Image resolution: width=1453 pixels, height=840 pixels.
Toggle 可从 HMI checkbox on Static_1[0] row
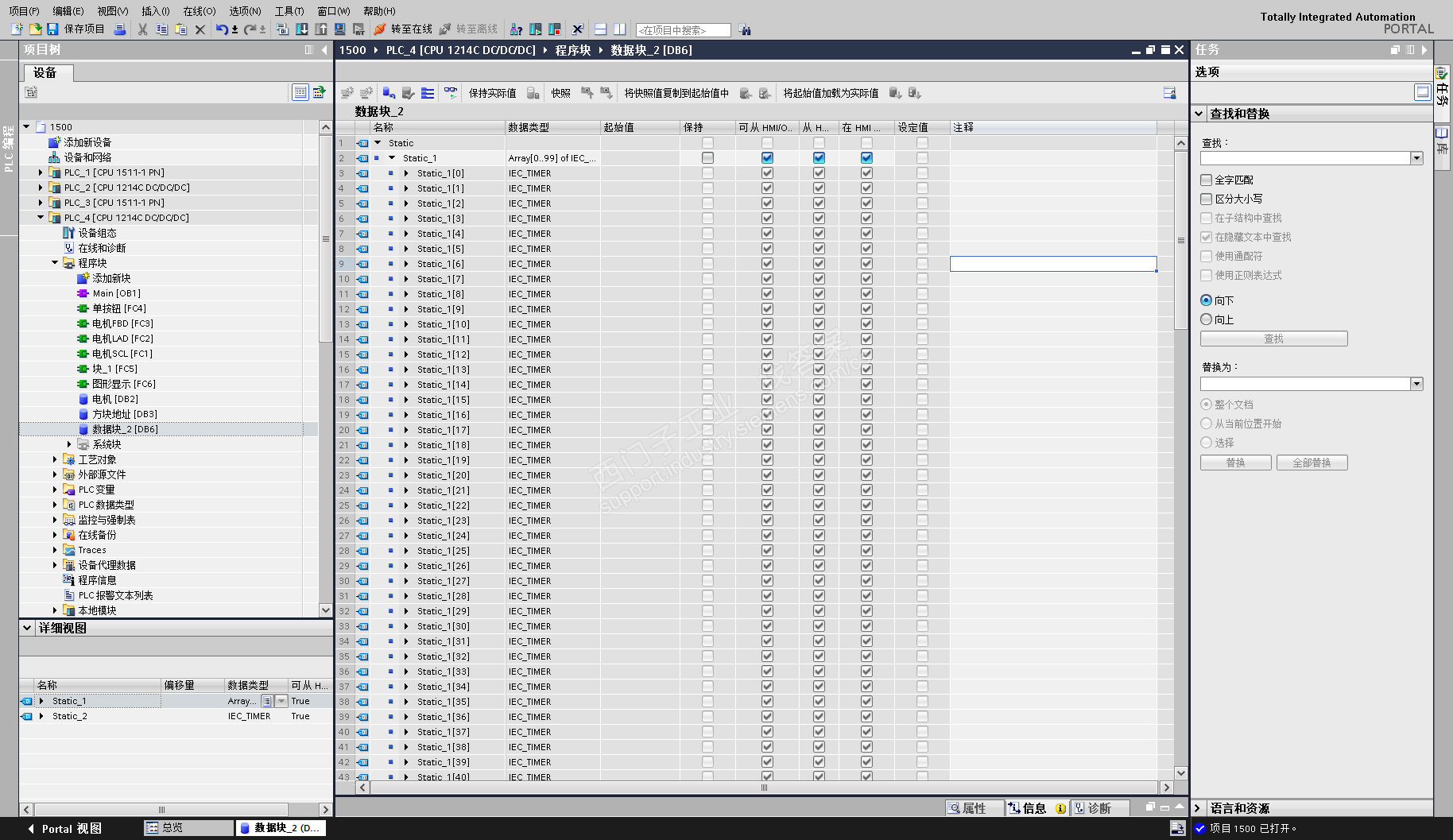tap(767, 173)
